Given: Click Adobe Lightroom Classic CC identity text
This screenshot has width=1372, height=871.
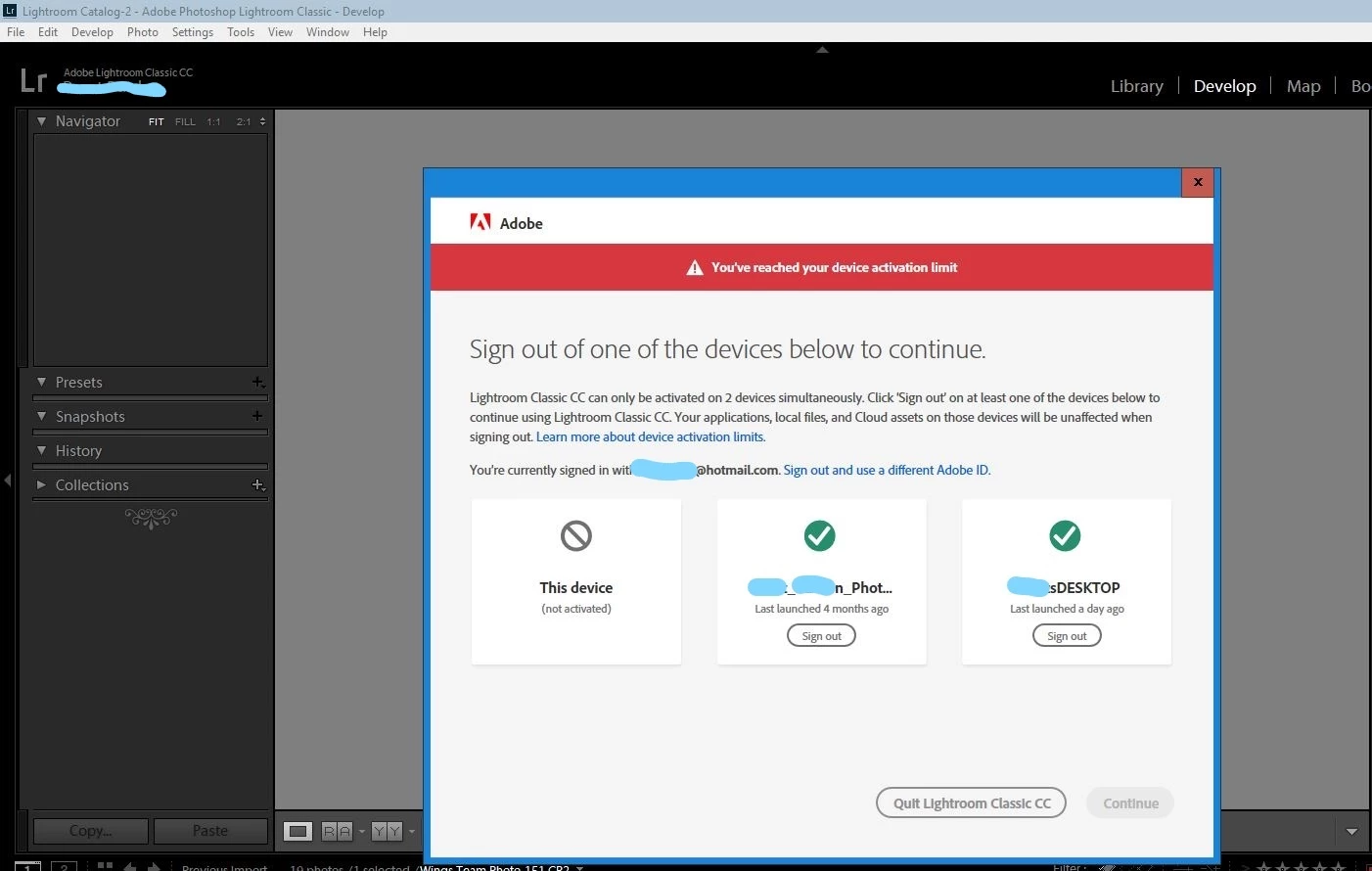Looking at the screenshot, I should click(x=128, y=72).
